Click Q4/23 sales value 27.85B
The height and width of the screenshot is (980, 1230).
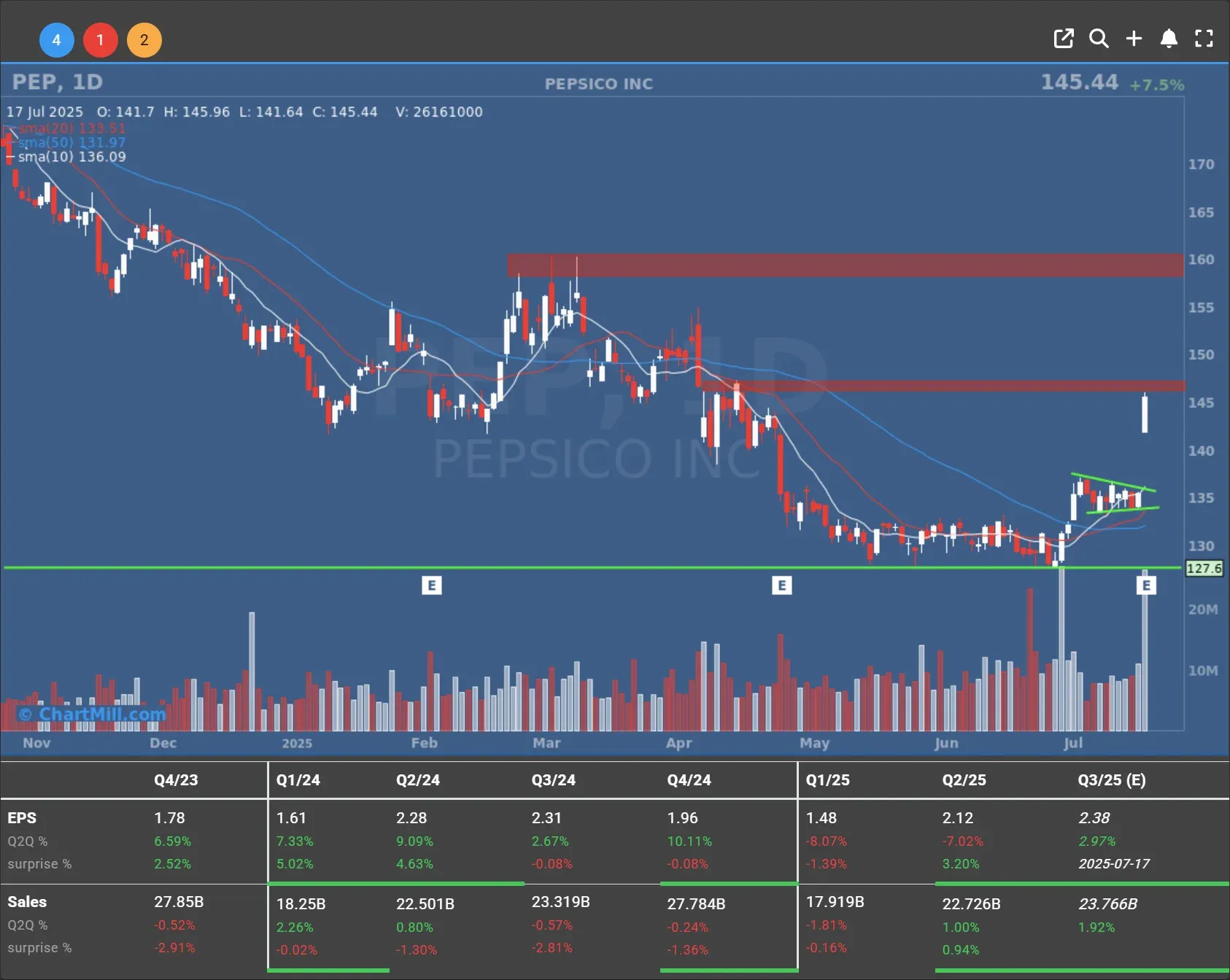(179, 902)
